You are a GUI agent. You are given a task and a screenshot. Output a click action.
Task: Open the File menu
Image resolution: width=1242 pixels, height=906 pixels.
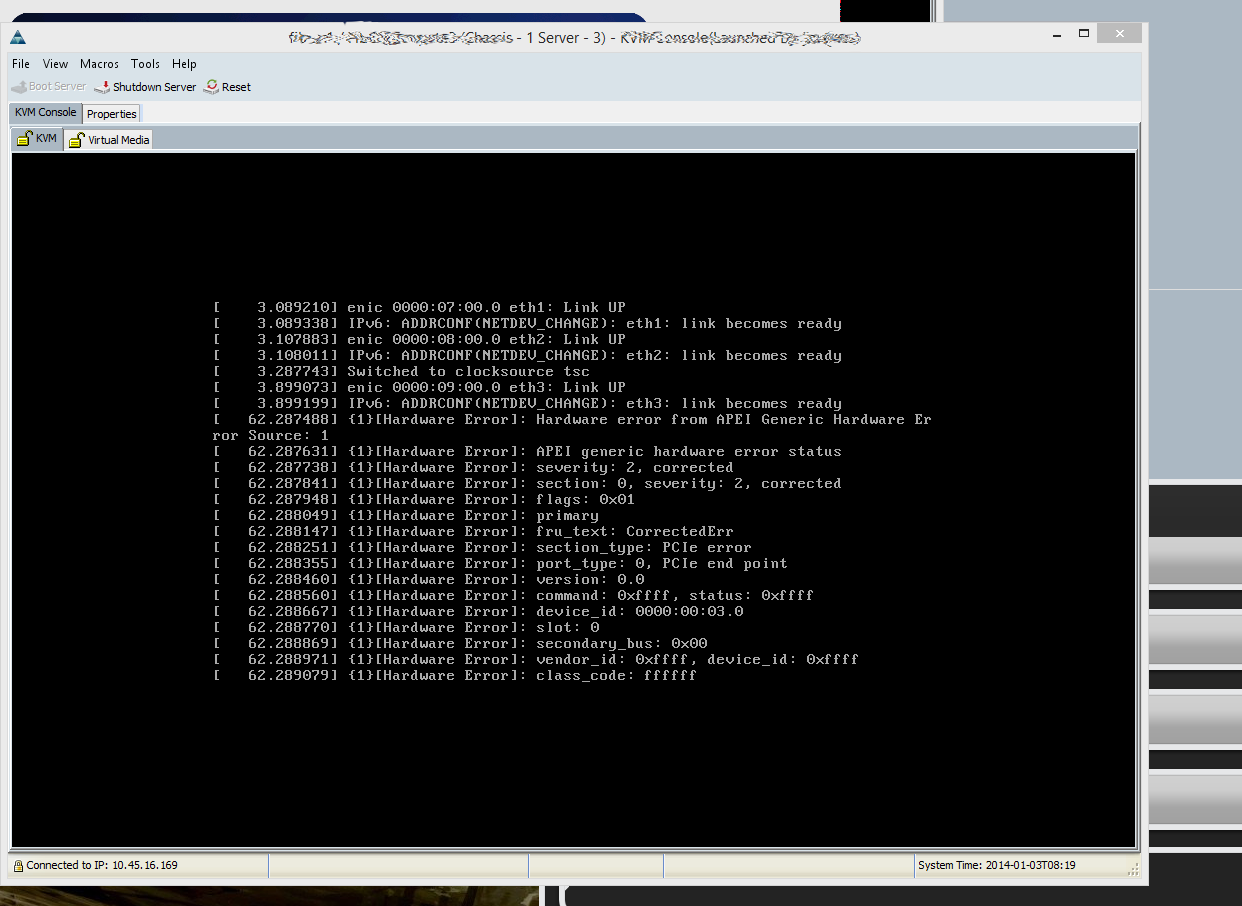(x=21, y=64)
